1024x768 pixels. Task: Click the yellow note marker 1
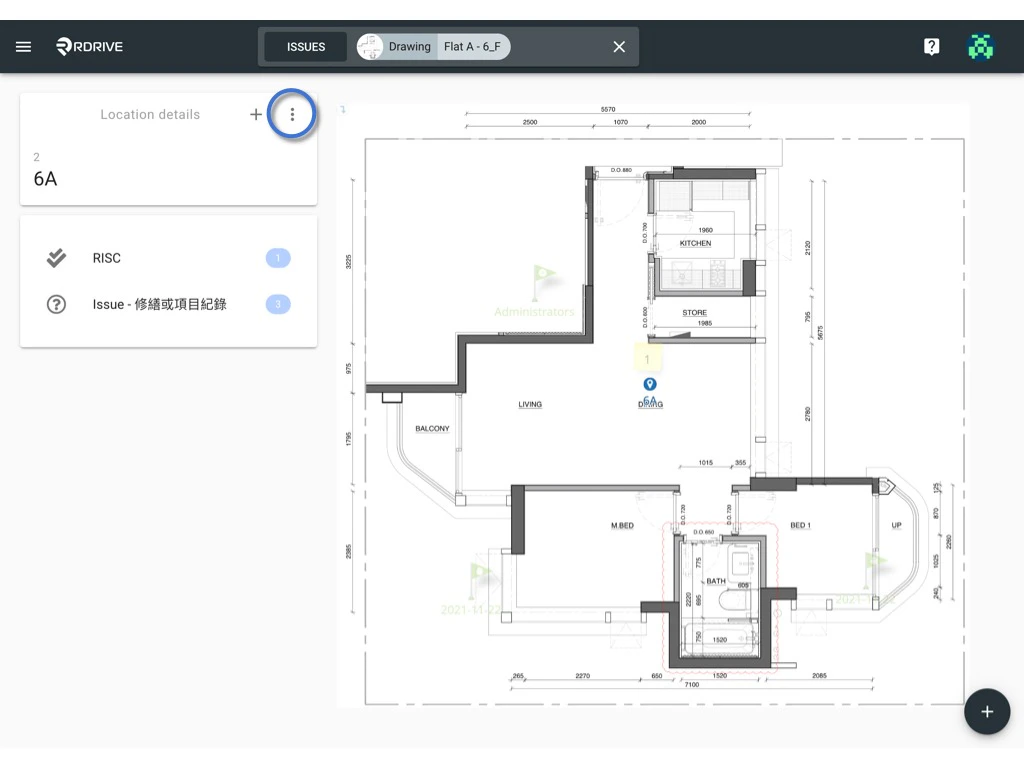[x=647, y=359]
